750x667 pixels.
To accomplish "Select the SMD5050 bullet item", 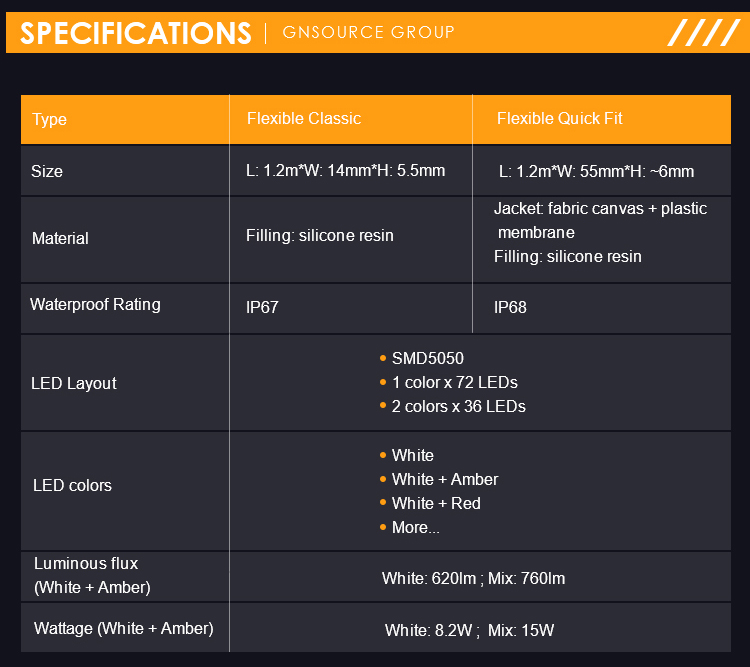I will 427,358.
